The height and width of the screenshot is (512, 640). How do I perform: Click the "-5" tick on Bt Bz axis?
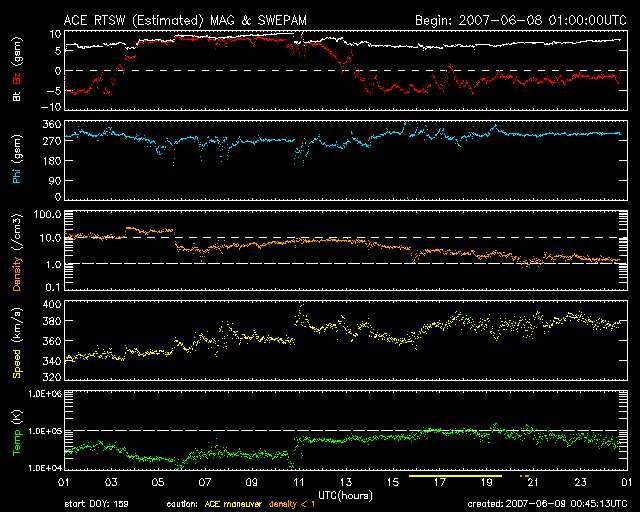point(53,90)
